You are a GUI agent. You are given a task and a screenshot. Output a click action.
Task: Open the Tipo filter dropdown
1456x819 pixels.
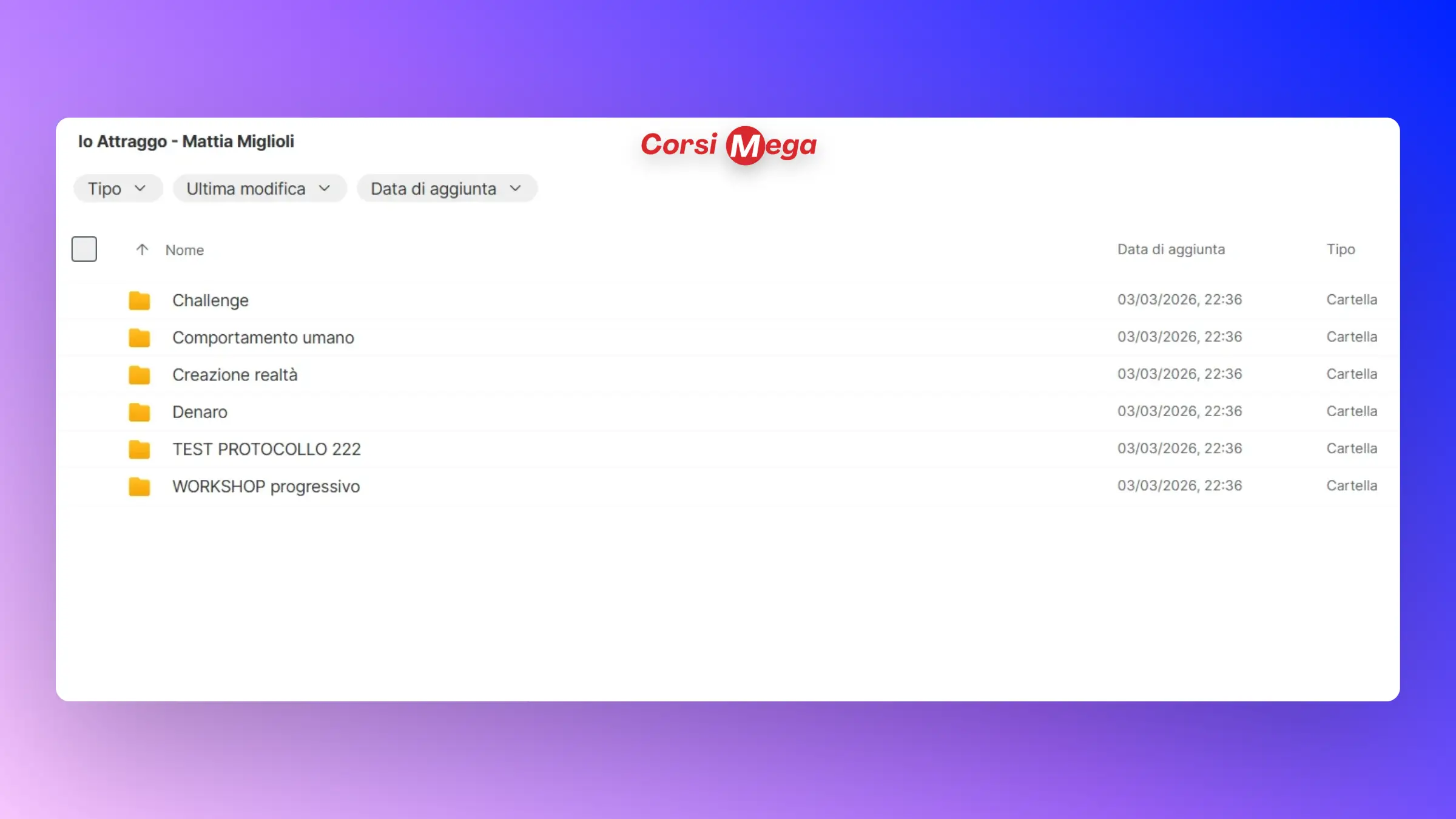click(118, 189)
